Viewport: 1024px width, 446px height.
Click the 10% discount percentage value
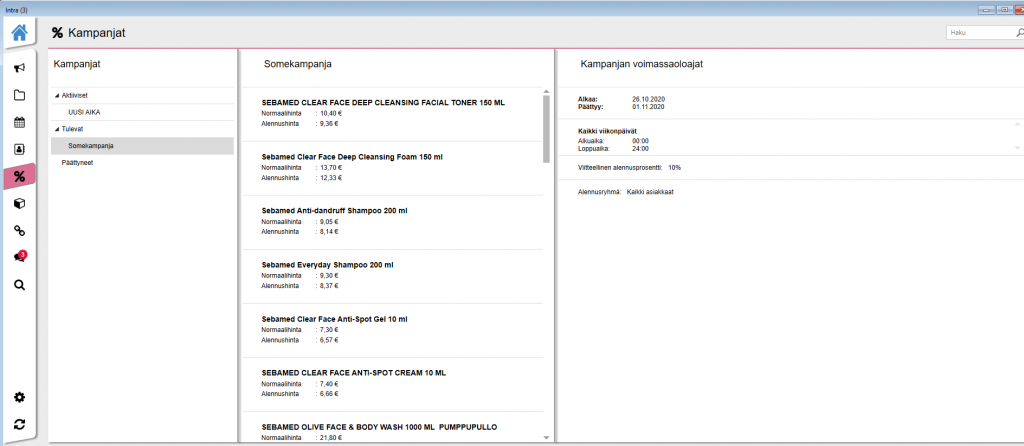(675, 167)
